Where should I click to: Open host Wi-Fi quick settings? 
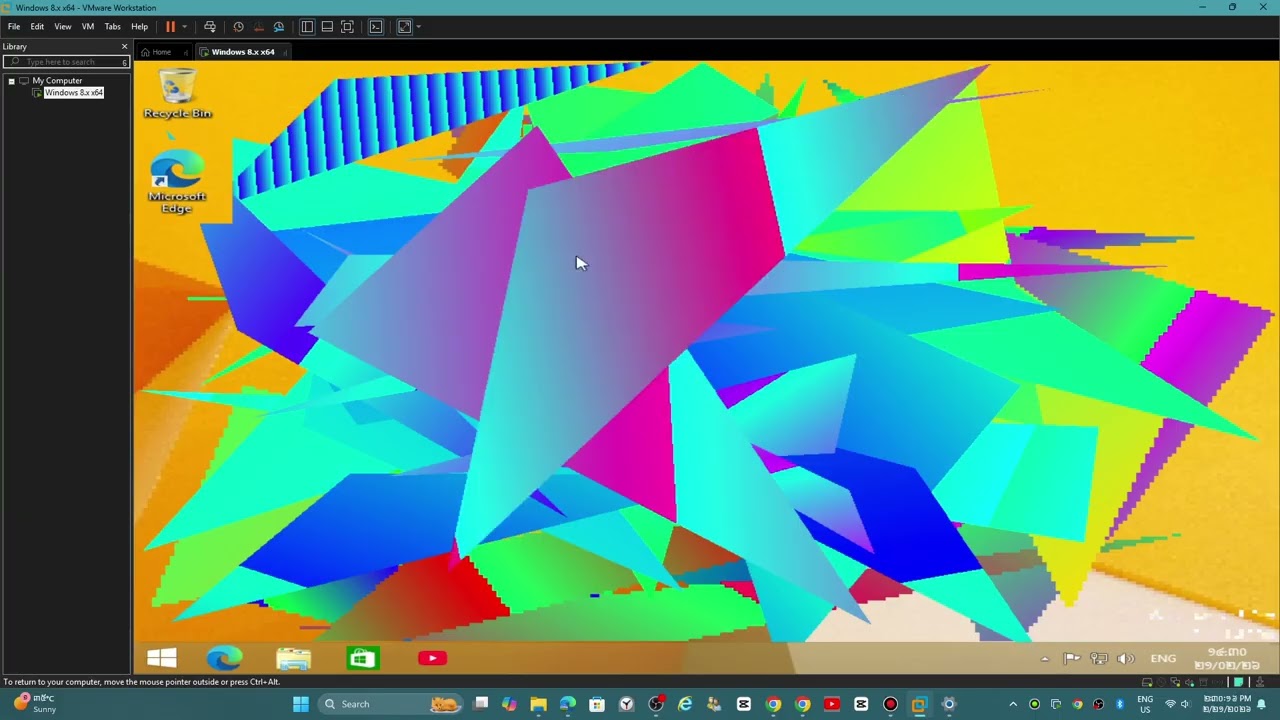1171,704
